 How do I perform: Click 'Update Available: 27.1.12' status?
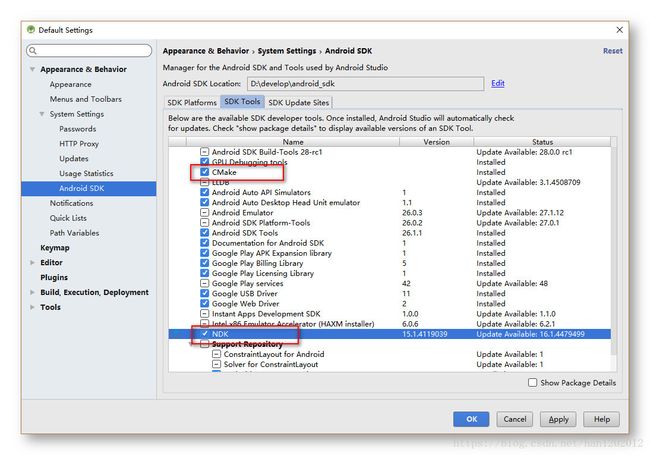tap(520, 213)
